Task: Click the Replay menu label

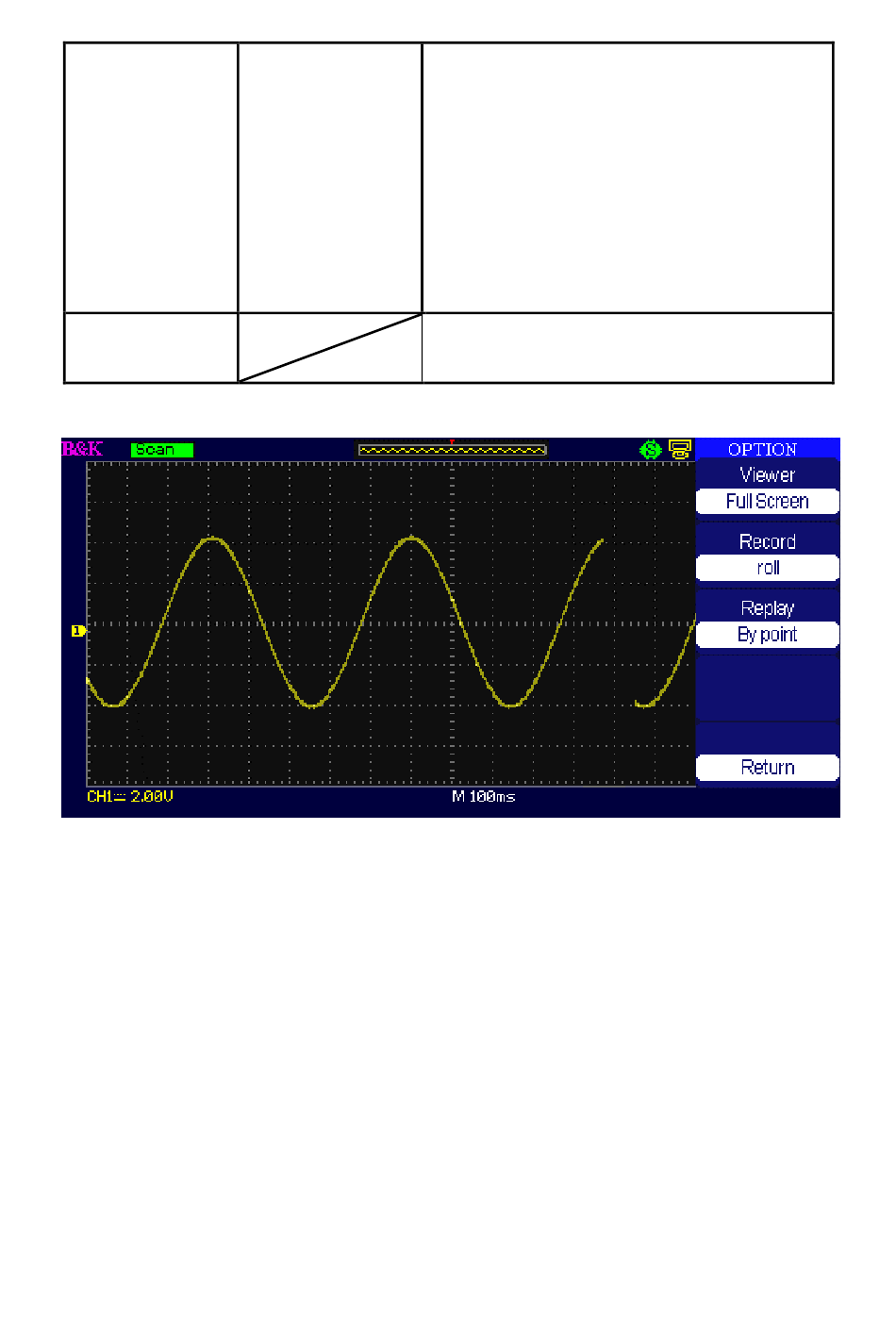Action: tap(767, 608)
